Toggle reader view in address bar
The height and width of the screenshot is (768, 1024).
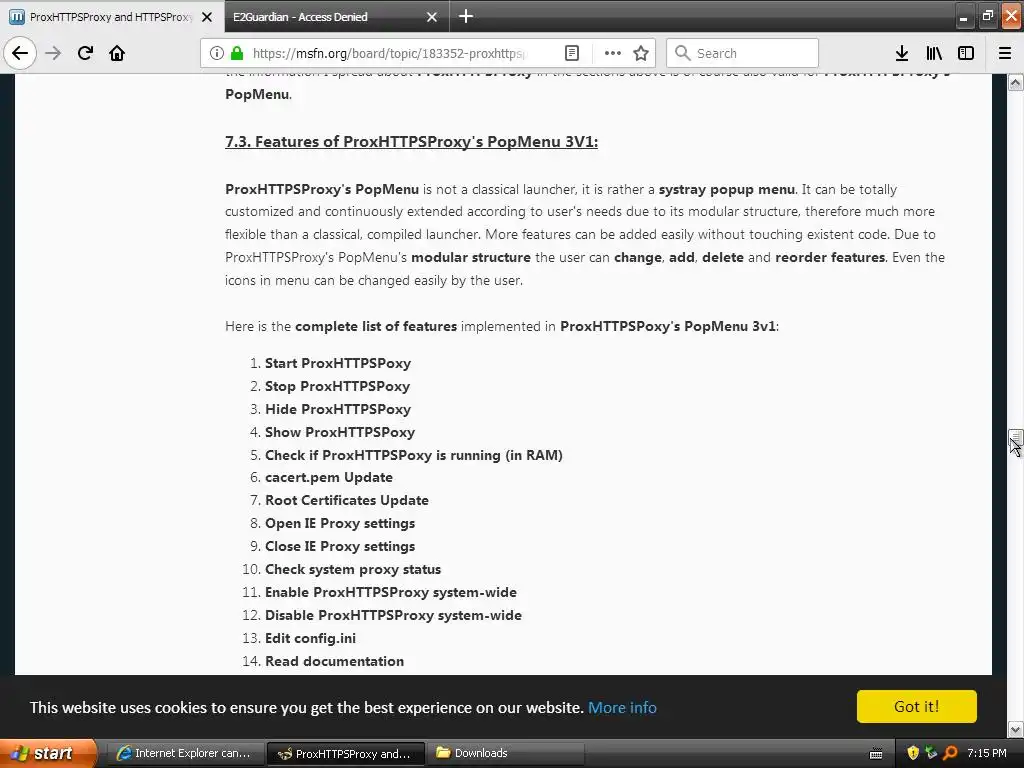[571, 53]
